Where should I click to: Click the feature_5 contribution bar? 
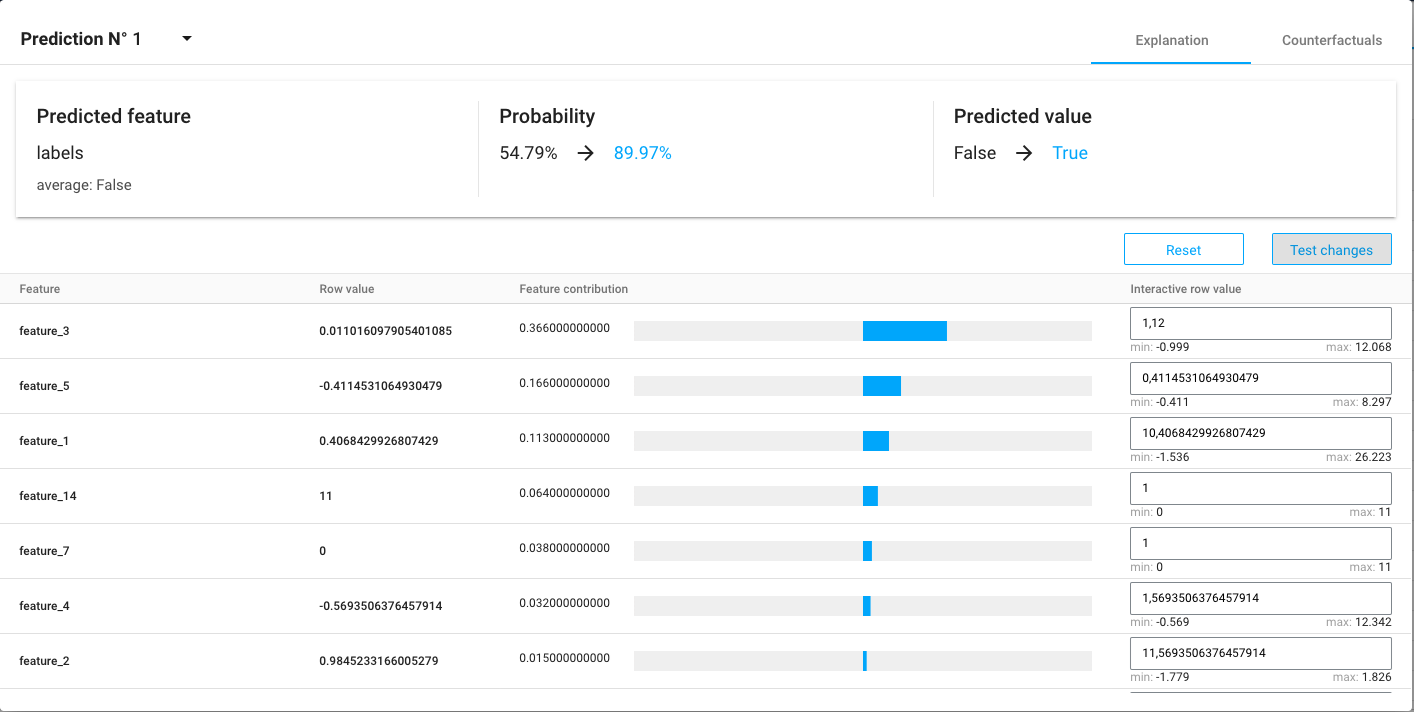882,384
